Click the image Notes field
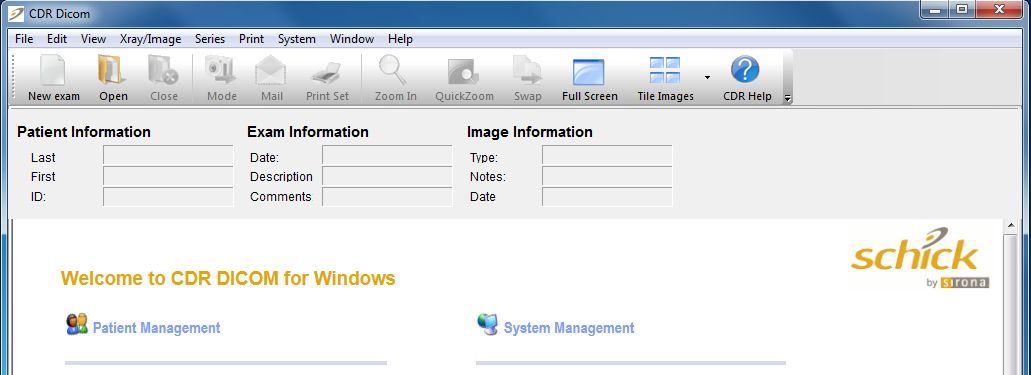 607,176
